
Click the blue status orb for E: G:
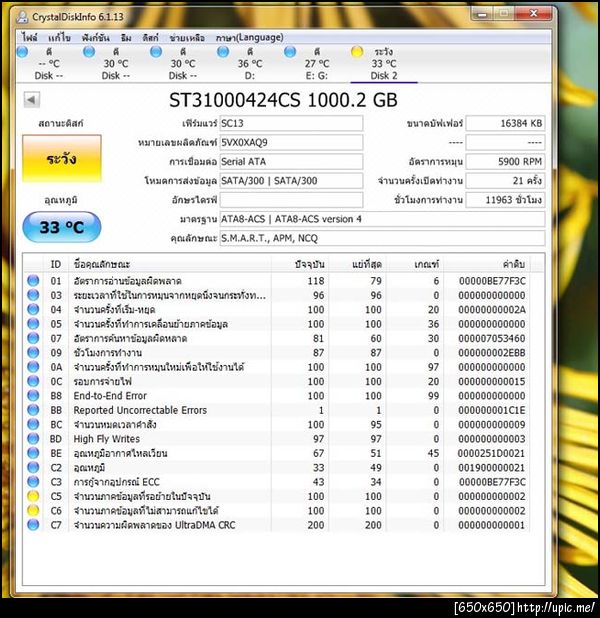click(x=290, y=52)
